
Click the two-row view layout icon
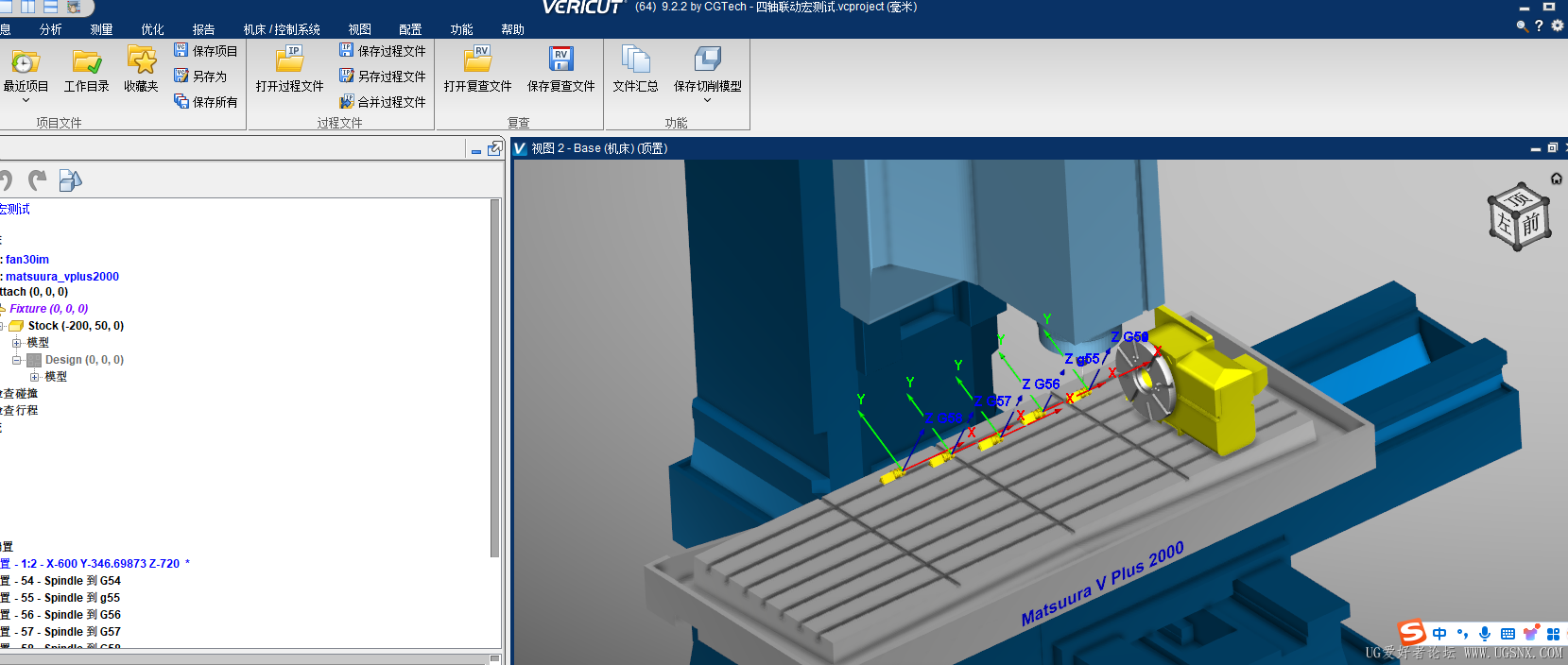(51, 7)
